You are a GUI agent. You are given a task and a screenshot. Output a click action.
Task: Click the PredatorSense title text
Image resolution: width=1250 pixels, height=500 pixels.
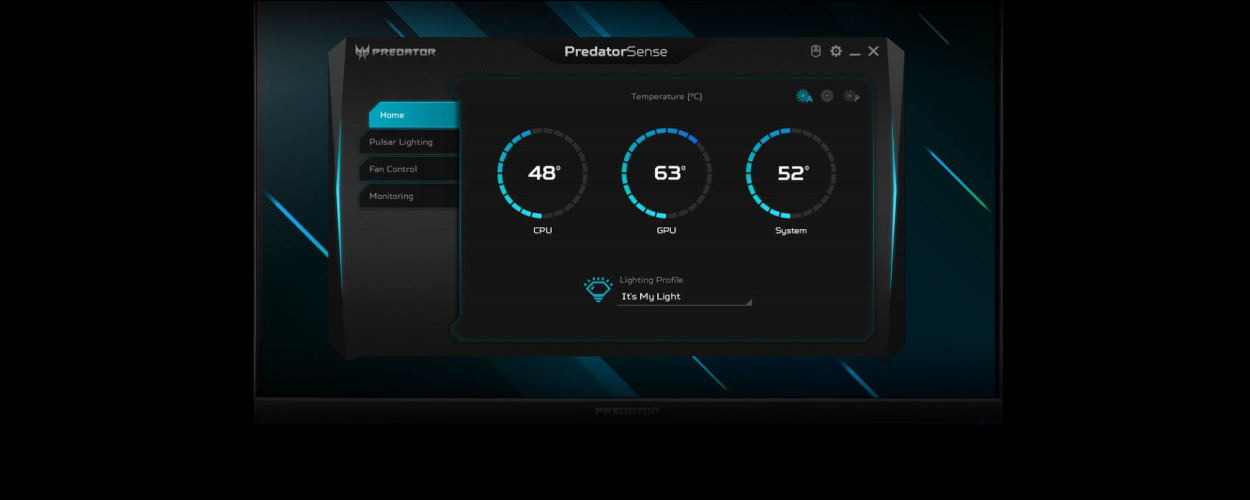coord(616,52)
